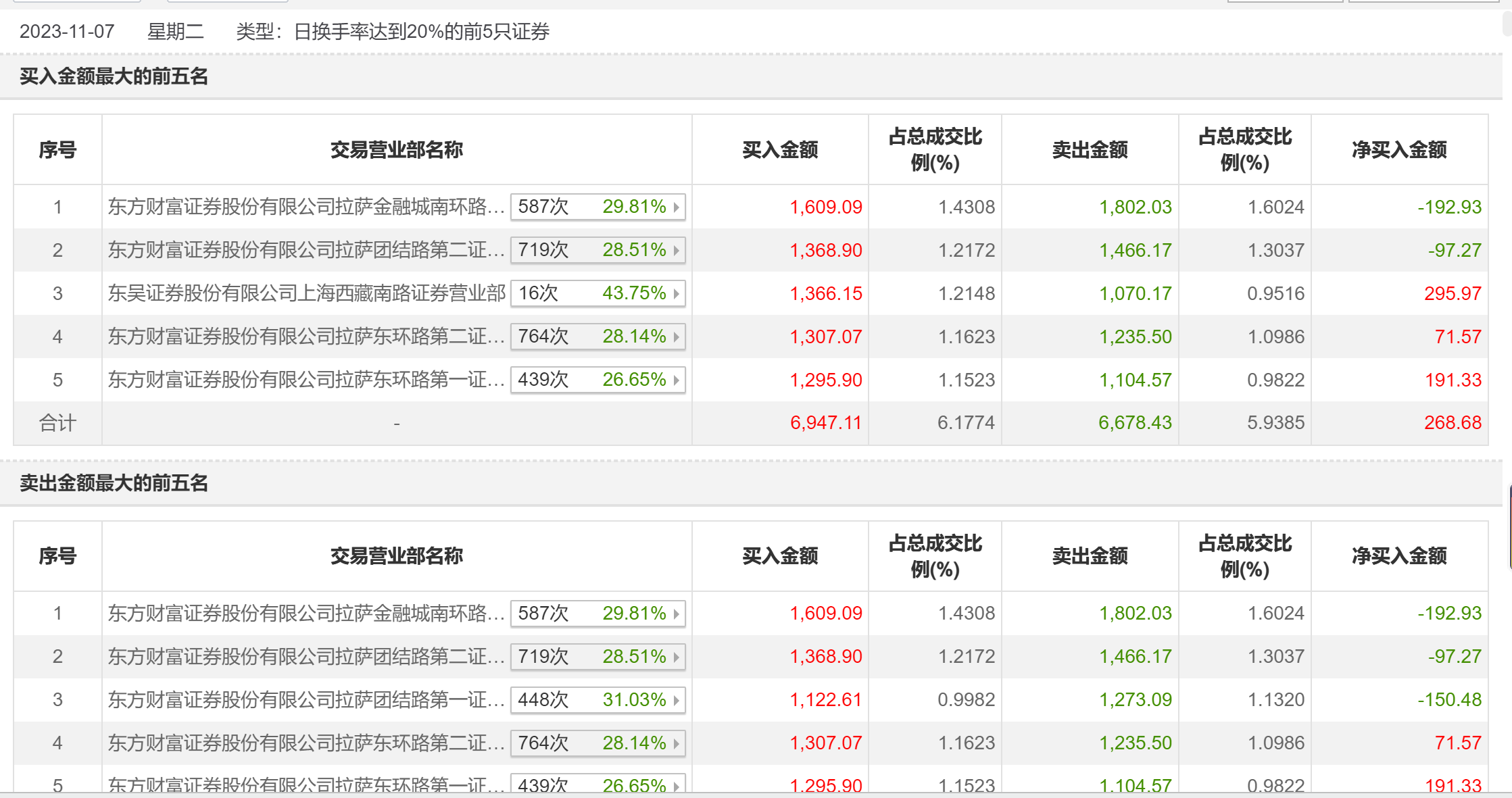Click 净买入金额 header in sell table
The height and width of the screenshot is (798, 1512).
(x=1399, y=556)
